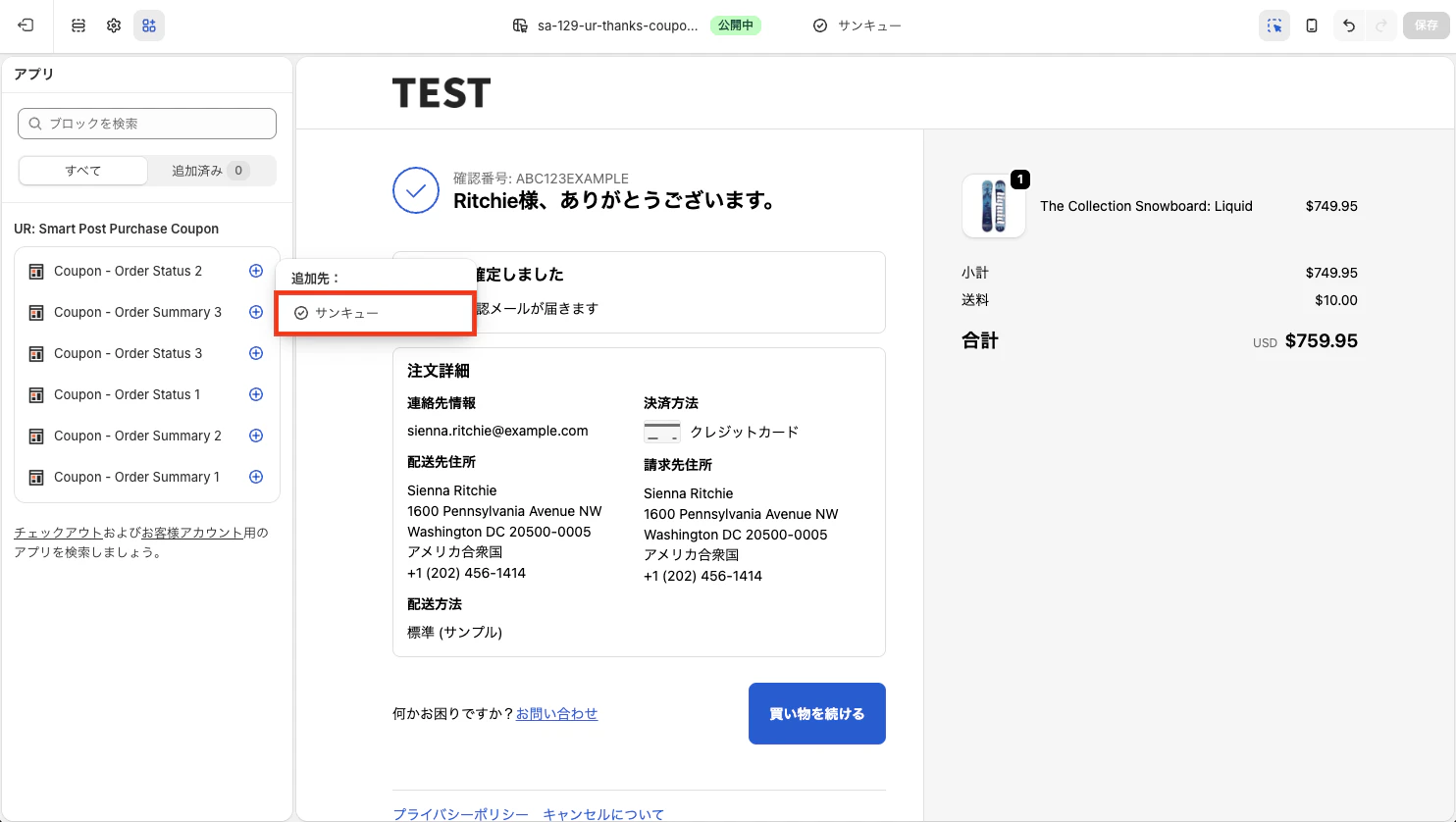Click the Coupon - Order Status 2 row icon
Image resolution: width=1456 pixels, height=822 pixels.
click(x=36, y=272)
